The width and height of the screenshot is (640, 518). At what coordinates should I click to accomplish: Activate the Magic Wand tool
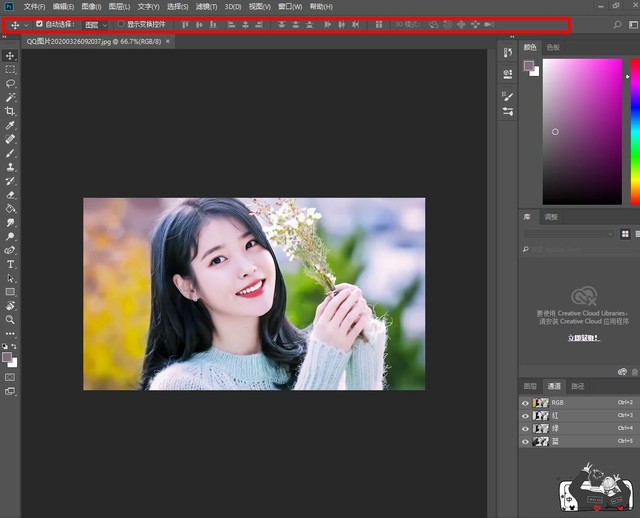10,98
